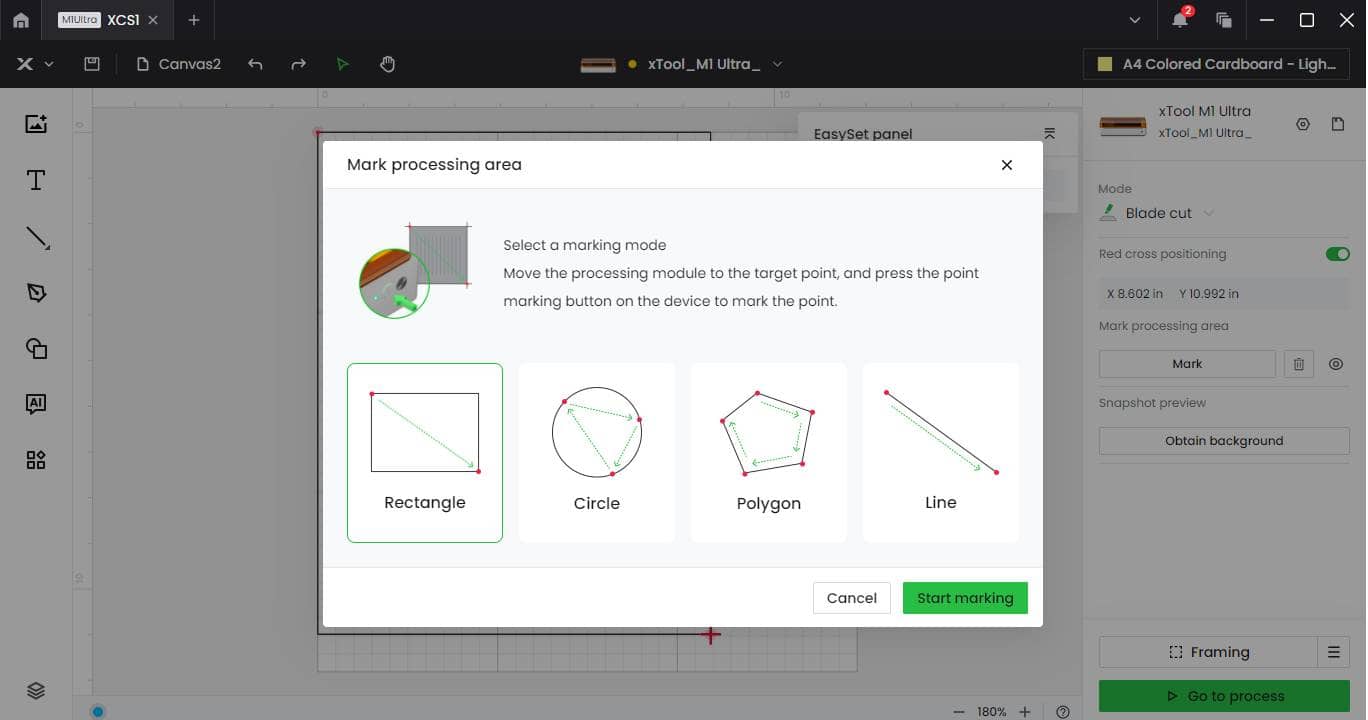Expand the xTool_M1 Ultra_ device dropdown
Viewport: 1368px width, 720px height.
click(778, 63)
